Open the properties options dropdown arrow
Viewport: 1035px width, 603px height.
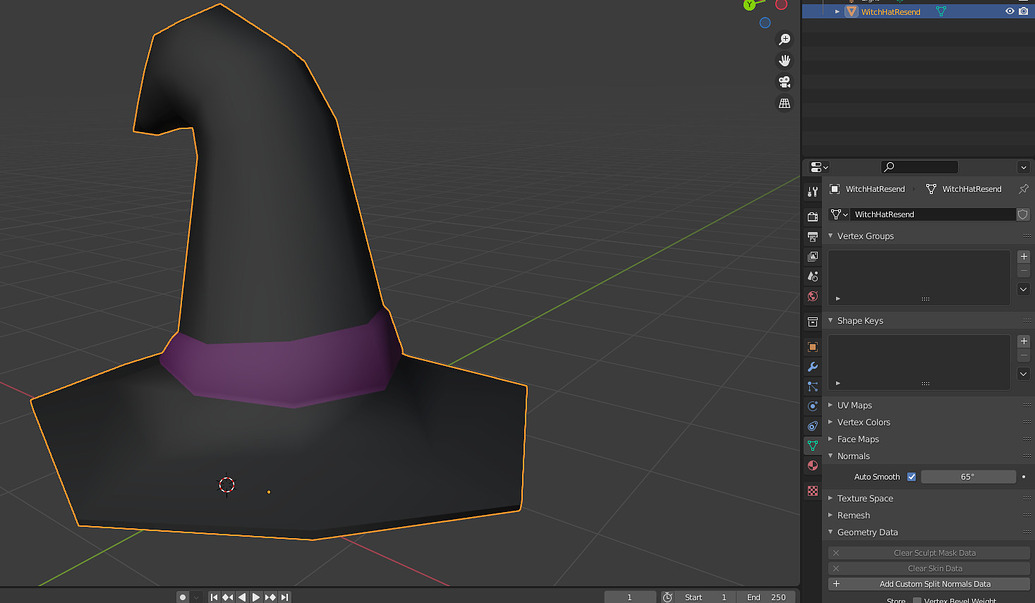1023,167
